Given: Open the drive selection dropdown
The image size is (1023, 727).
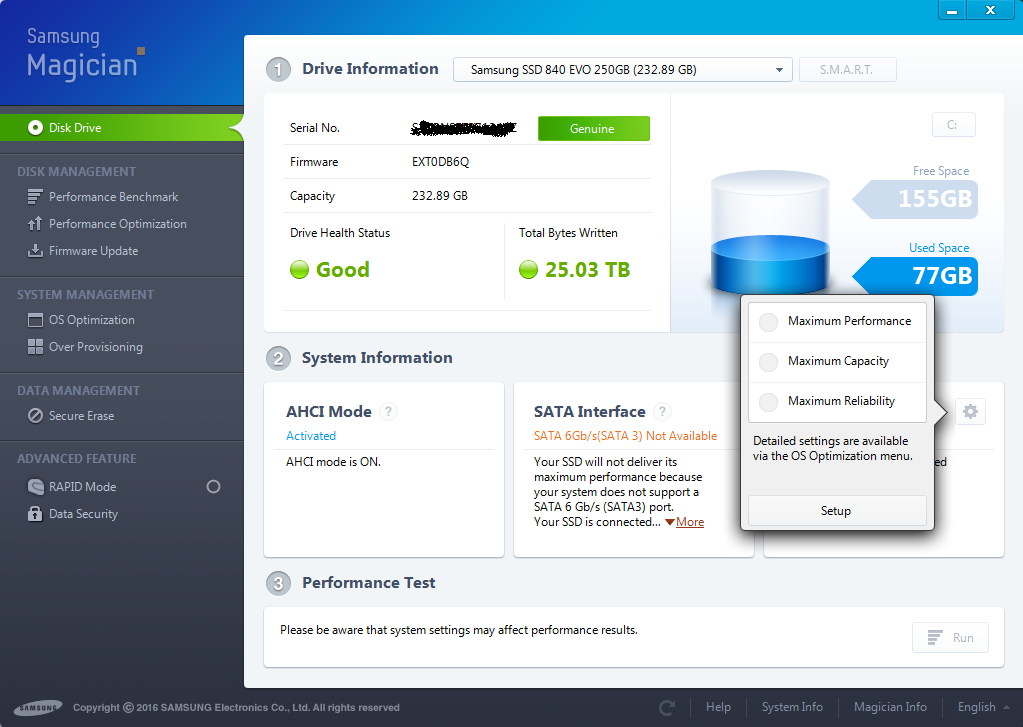Looking at the screenshot, I should 622,70.
